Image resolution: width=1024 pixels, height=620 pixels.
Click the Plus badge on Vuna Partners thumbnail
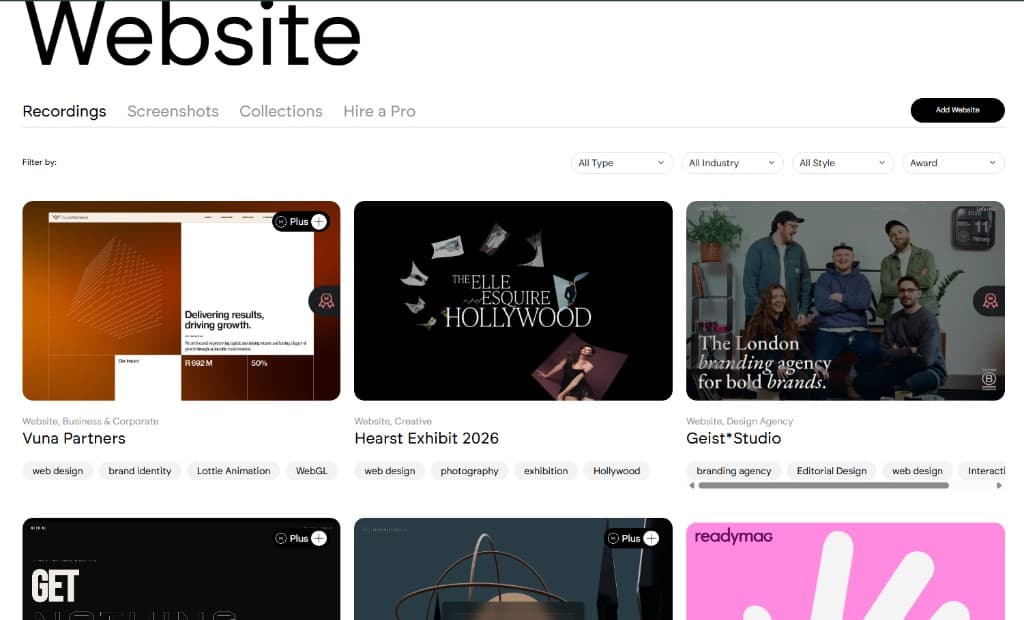300,221
